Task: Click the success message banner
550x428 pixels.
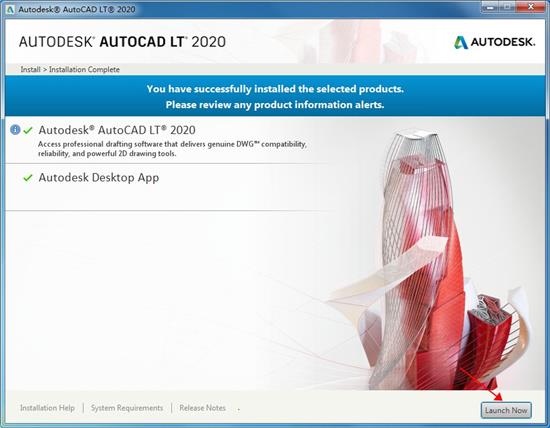Action: click(275, 96)
